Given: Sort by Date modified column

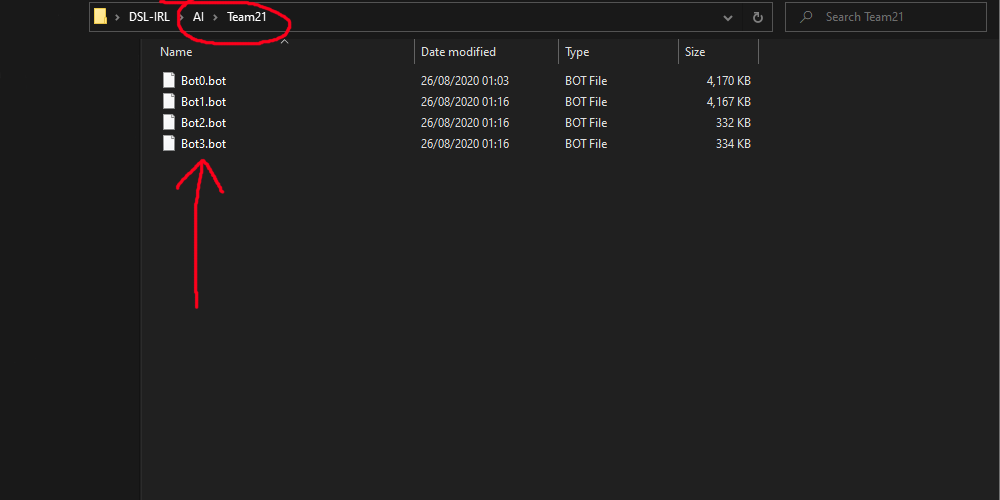Looking at the screenshot, I should tap(458, 52).
